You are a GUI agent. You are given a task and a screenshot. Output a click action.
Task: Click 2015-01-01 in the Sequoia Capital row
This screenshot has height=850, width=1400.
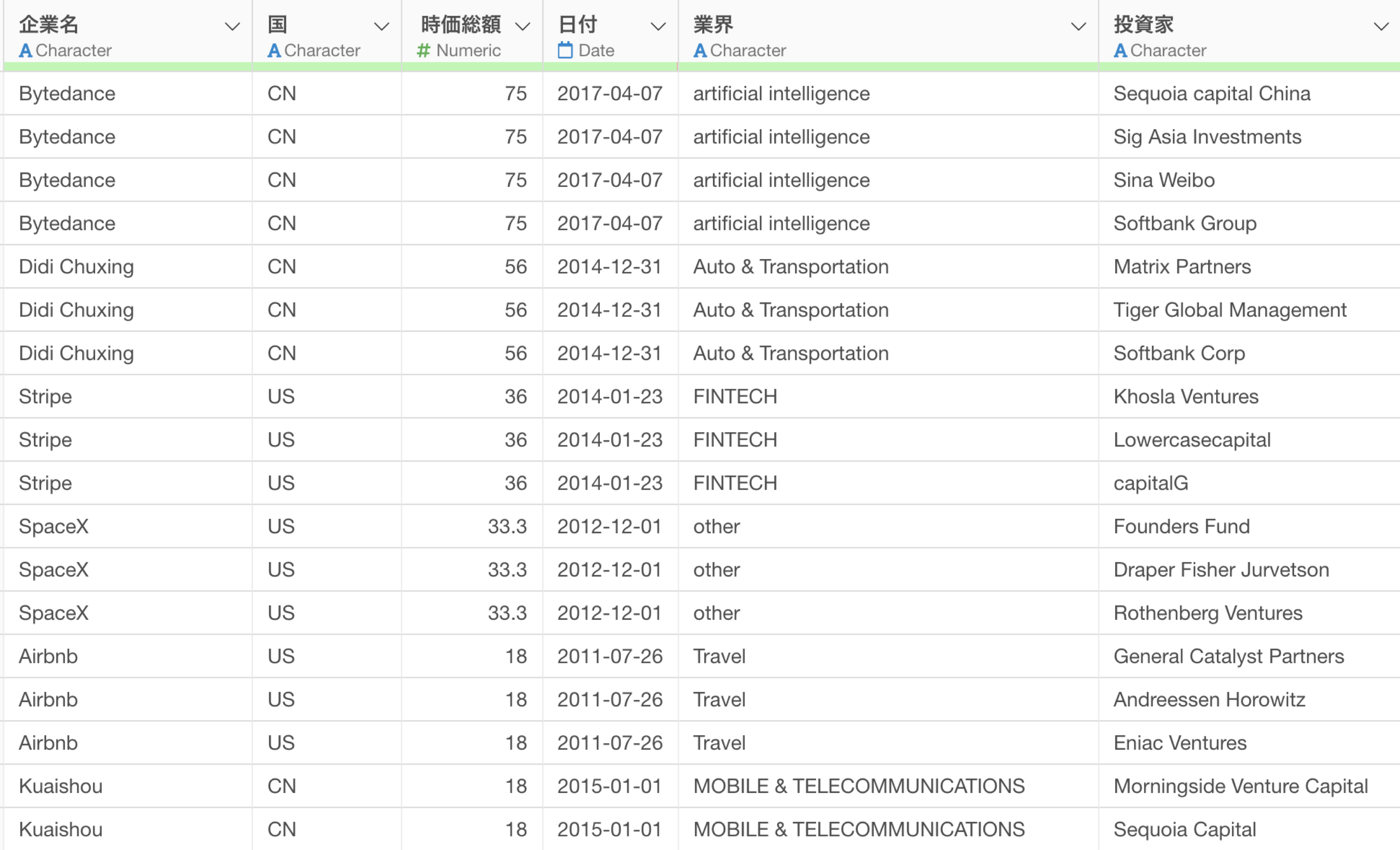609,829
